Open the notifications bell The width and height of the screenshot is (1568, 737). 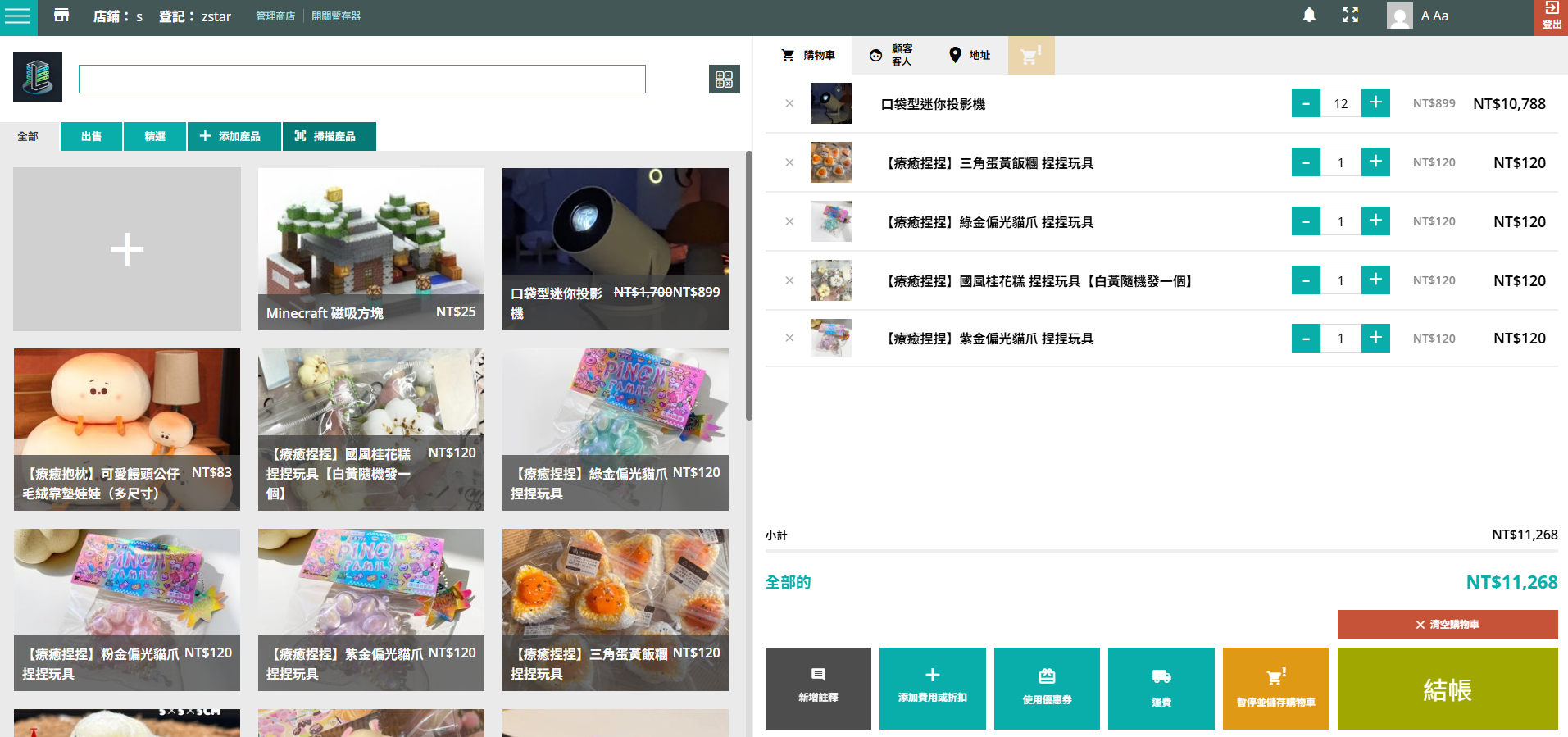(1309, 15)
